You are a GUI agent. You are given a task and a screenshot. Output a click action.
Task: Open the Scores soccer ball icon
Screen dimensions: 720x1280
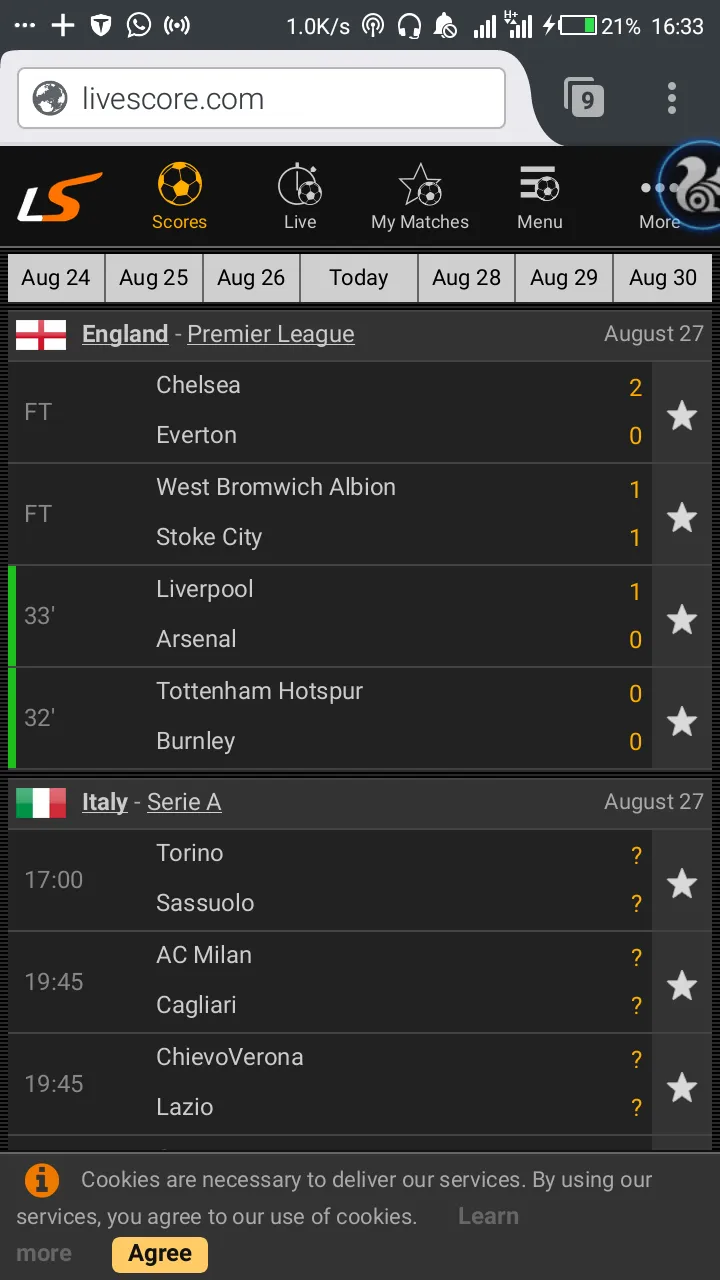click(180, 186)
